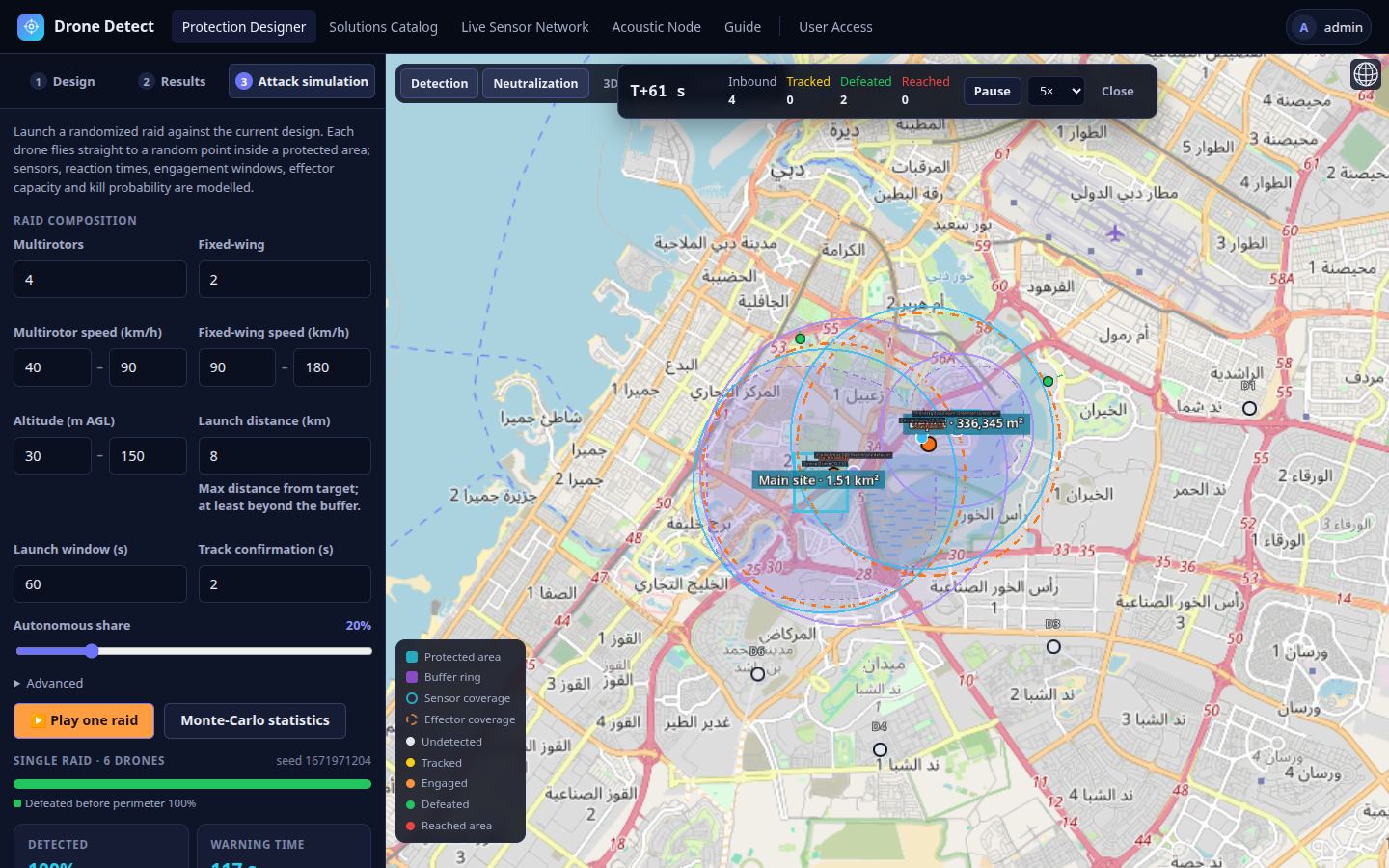1389x868 pixels.
Task: Click the "Effector coverage" legend entry
Action: 460,719
